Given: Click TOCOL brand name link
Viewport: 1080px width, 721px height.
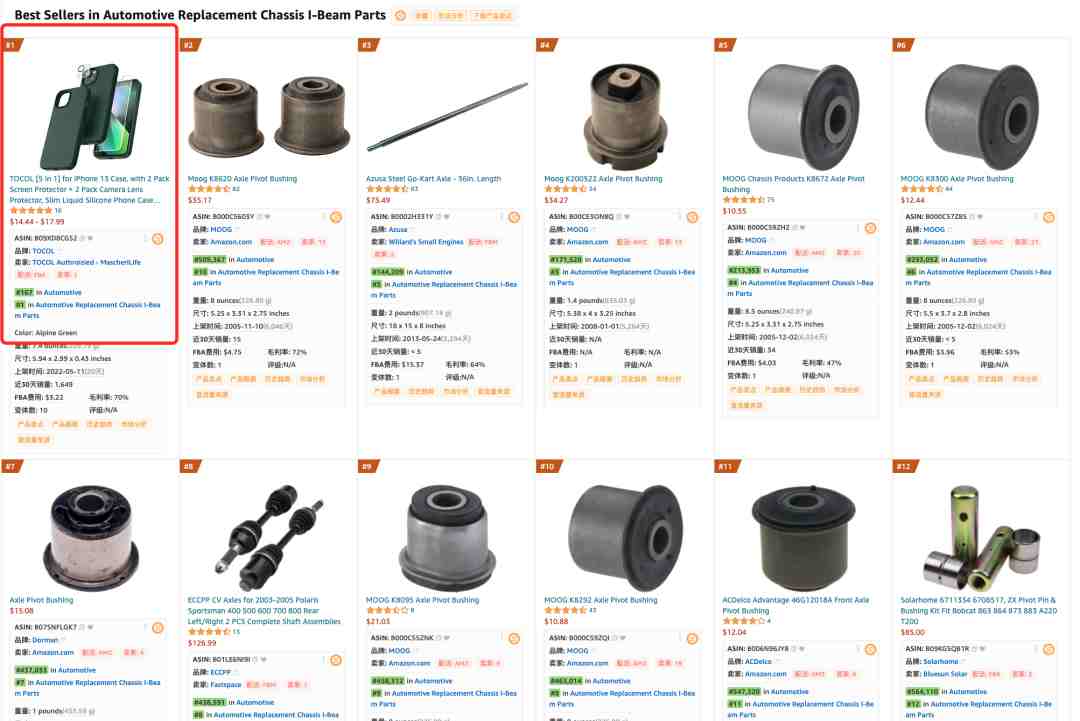Looking at the screenshot, I should [x=43, y=251].
